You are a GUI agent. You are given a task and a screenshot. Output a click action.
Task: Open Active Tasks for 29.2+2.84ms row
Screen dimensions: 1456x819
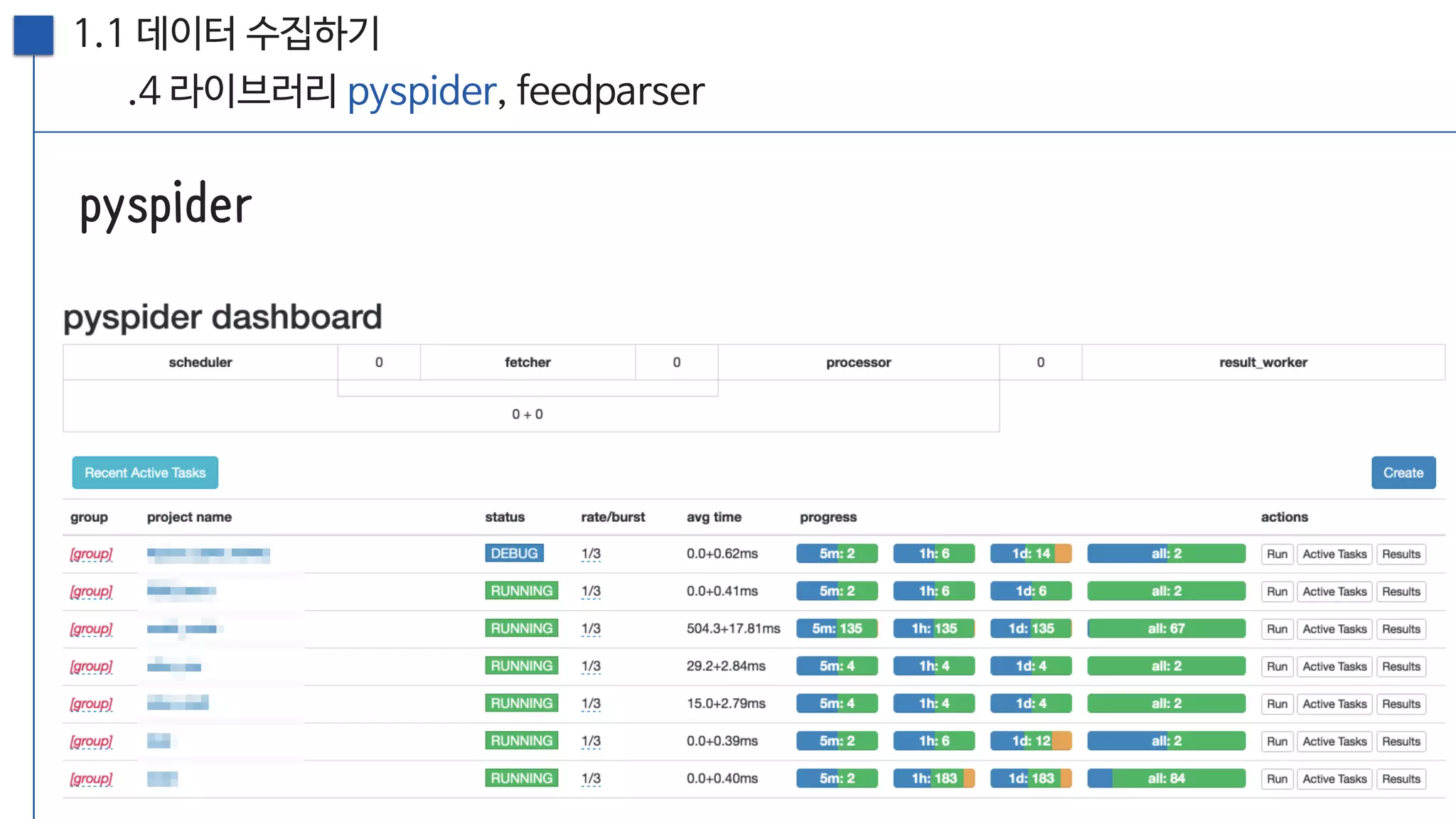(x=1334, y=667)
